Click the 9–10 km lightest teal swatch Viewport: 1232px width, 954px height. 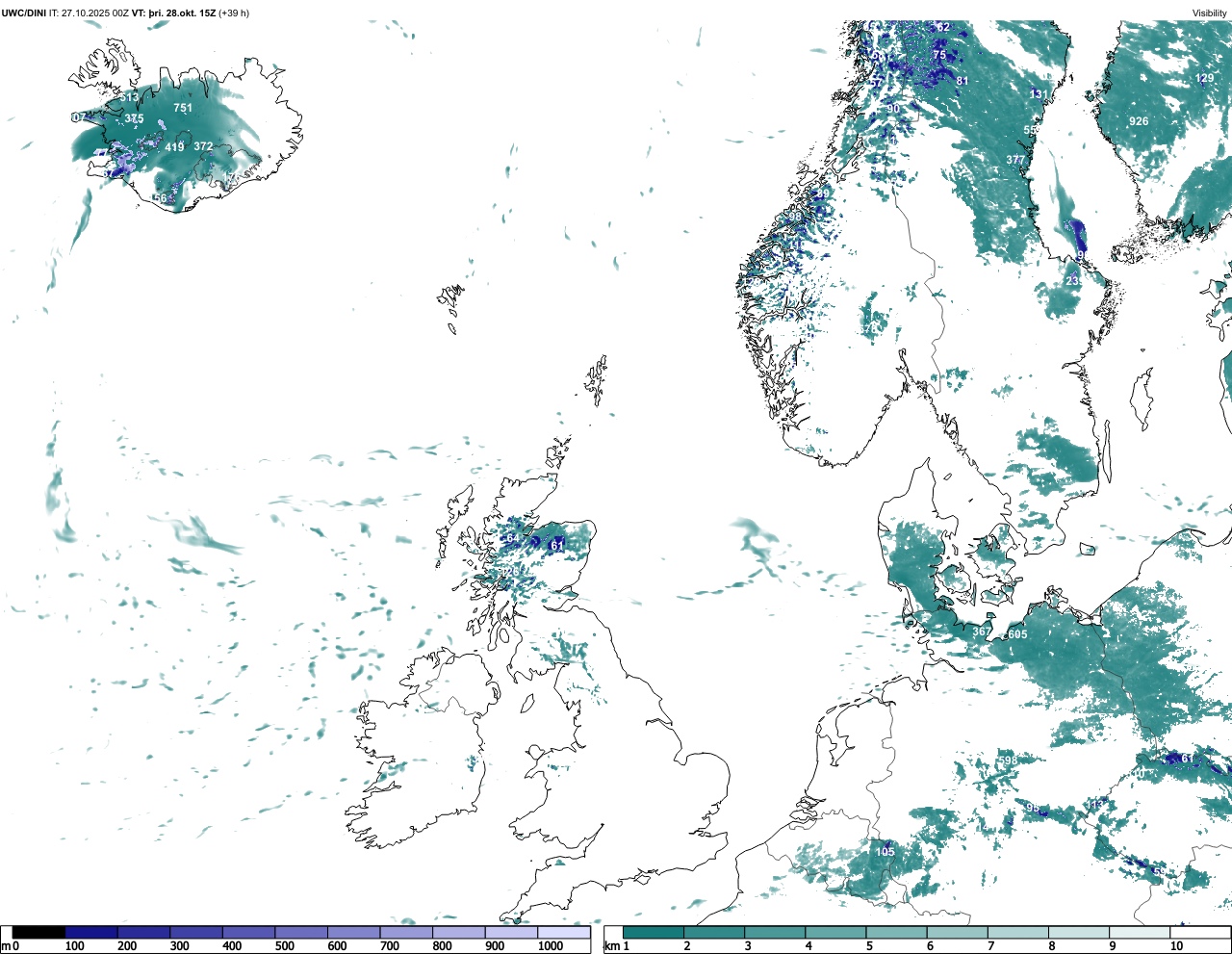point(1139,932)
